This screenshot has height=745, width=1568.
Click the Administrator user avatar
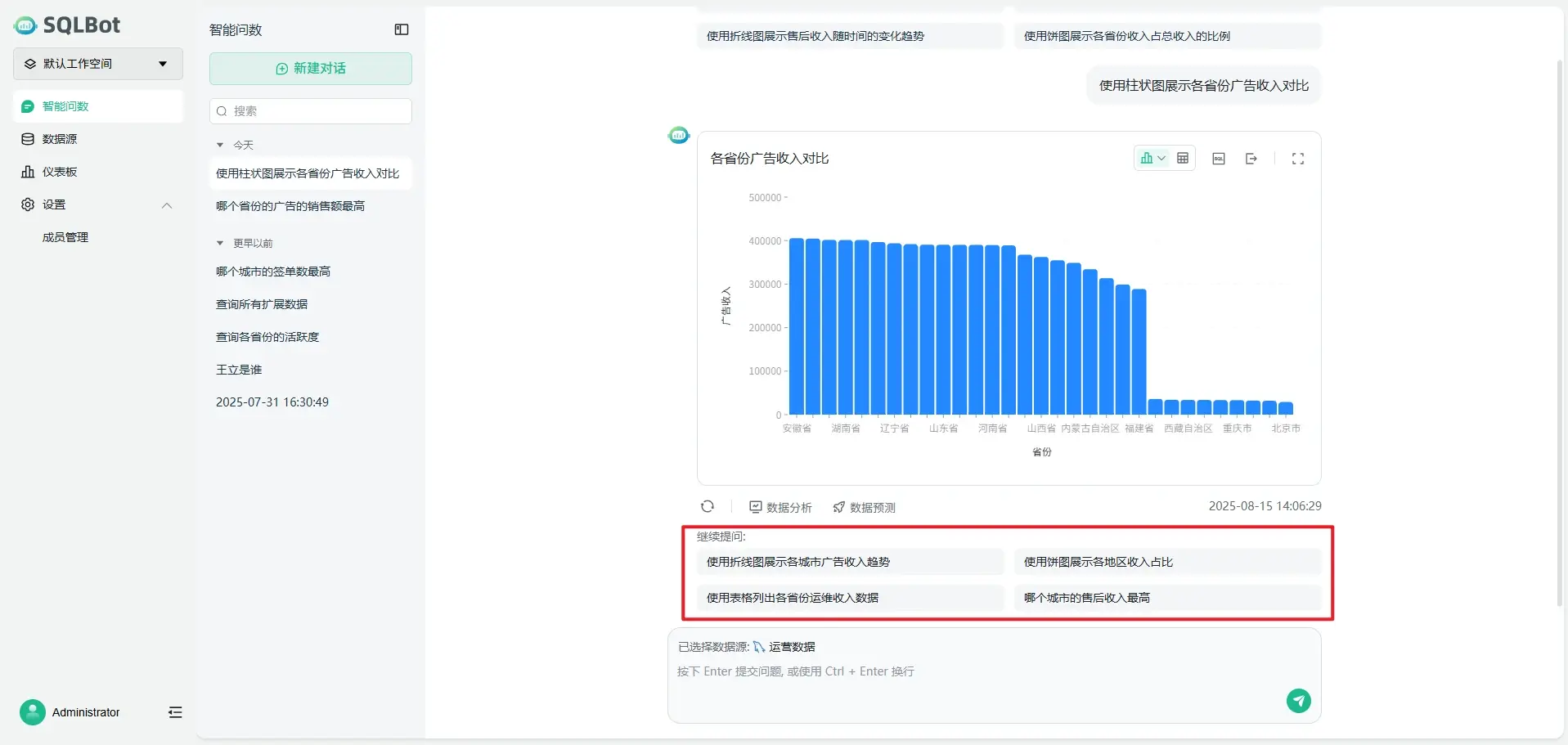[x=33, y=712]
